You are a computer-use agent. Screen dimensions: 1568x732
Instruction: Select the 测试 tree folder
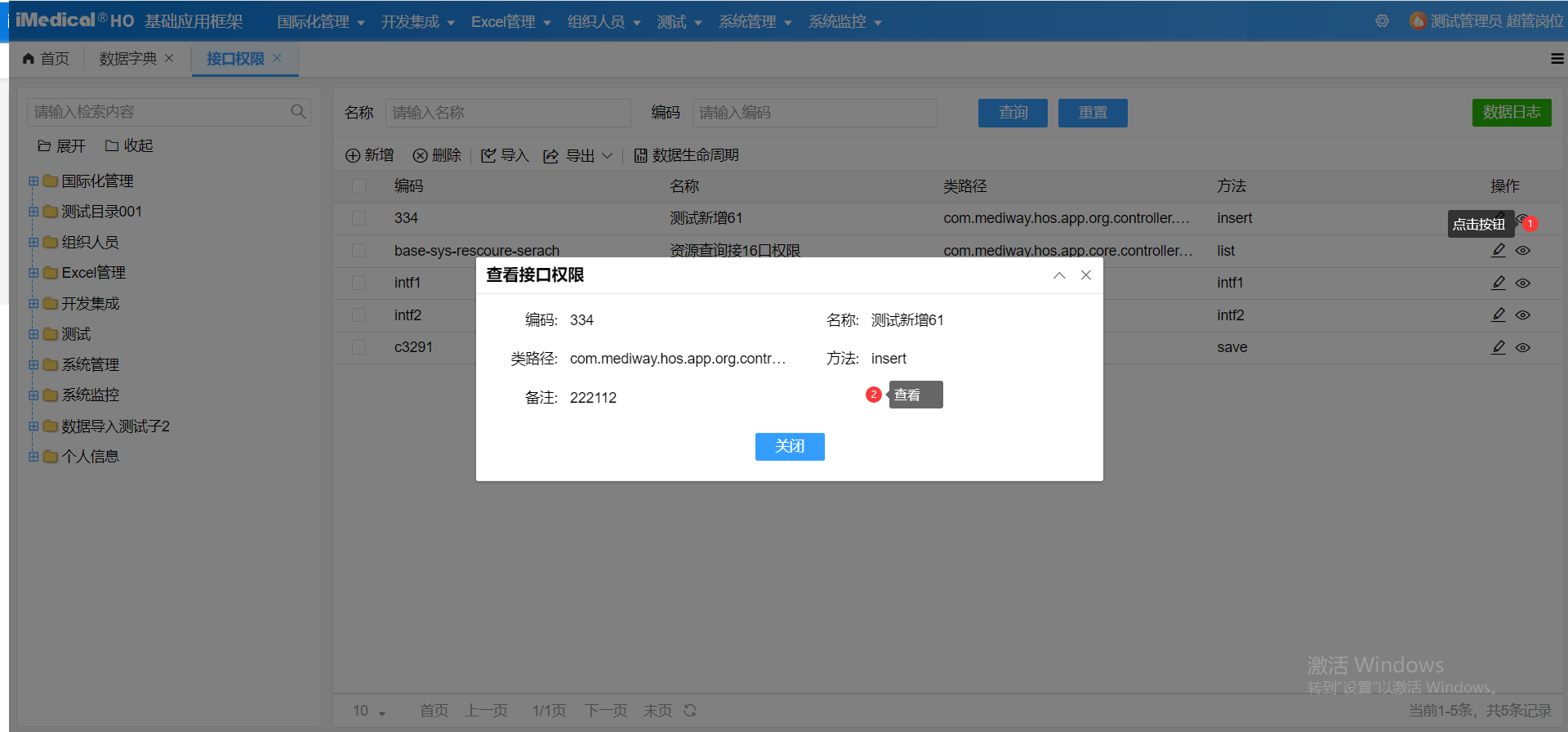76,334
